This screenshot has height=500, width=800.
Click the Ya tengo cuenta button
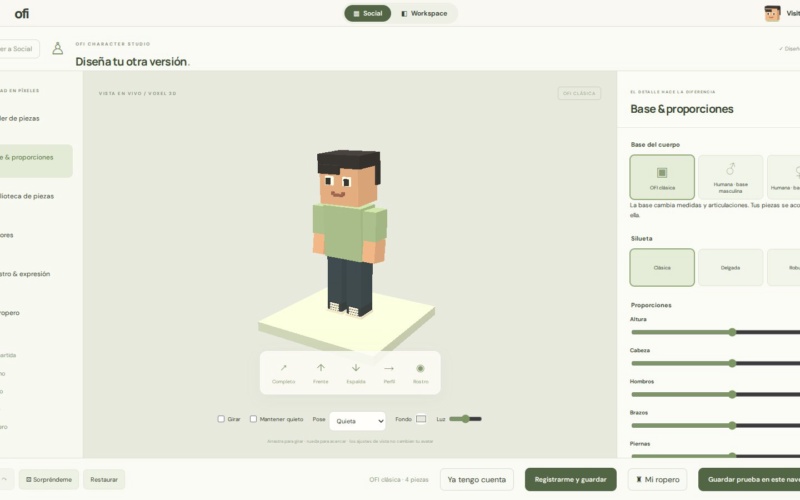pyautogui.click(x=477, y=480)
